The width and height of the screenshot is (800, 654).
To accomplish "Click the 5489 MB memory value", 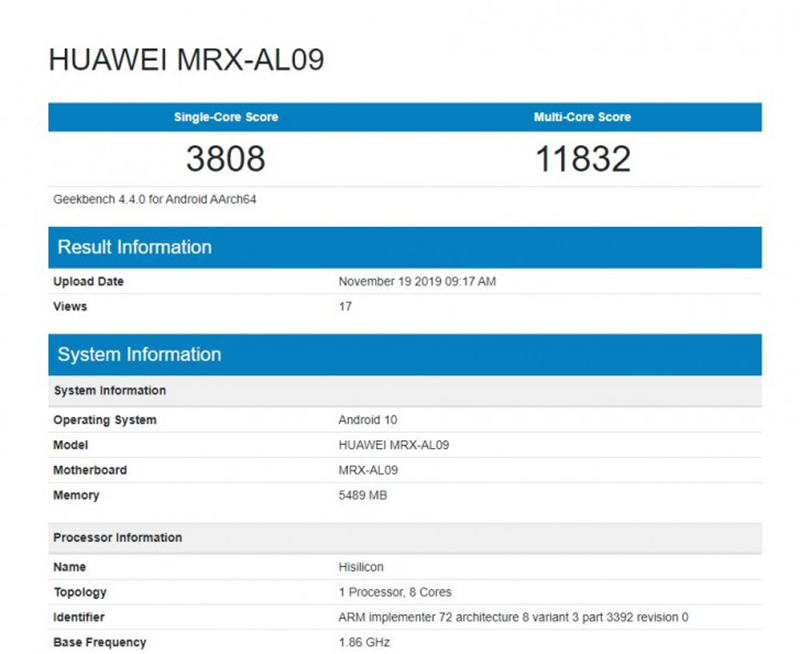I will point(363,495).
